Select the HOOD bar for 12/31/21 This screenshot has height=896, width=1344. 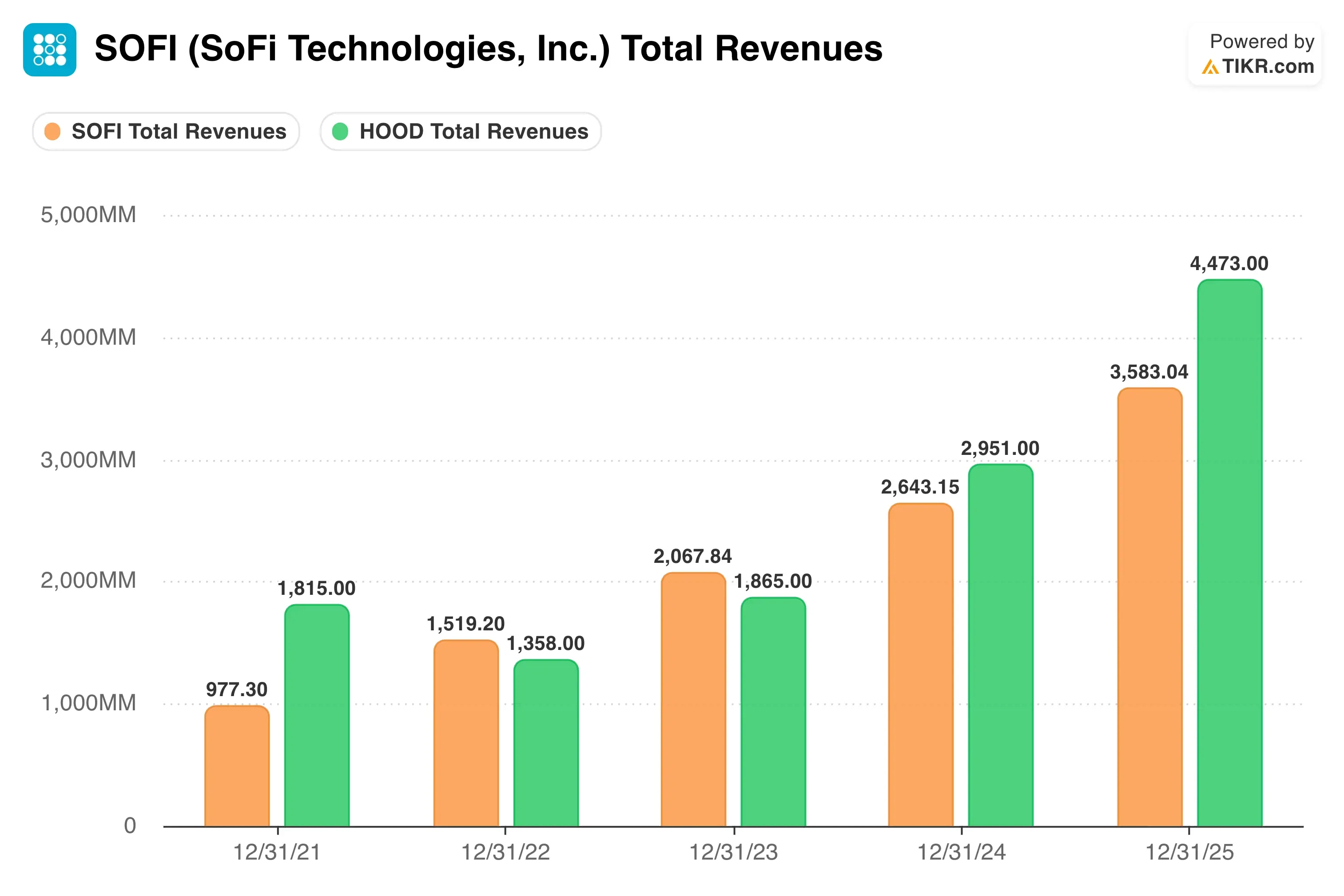[317, 715]
